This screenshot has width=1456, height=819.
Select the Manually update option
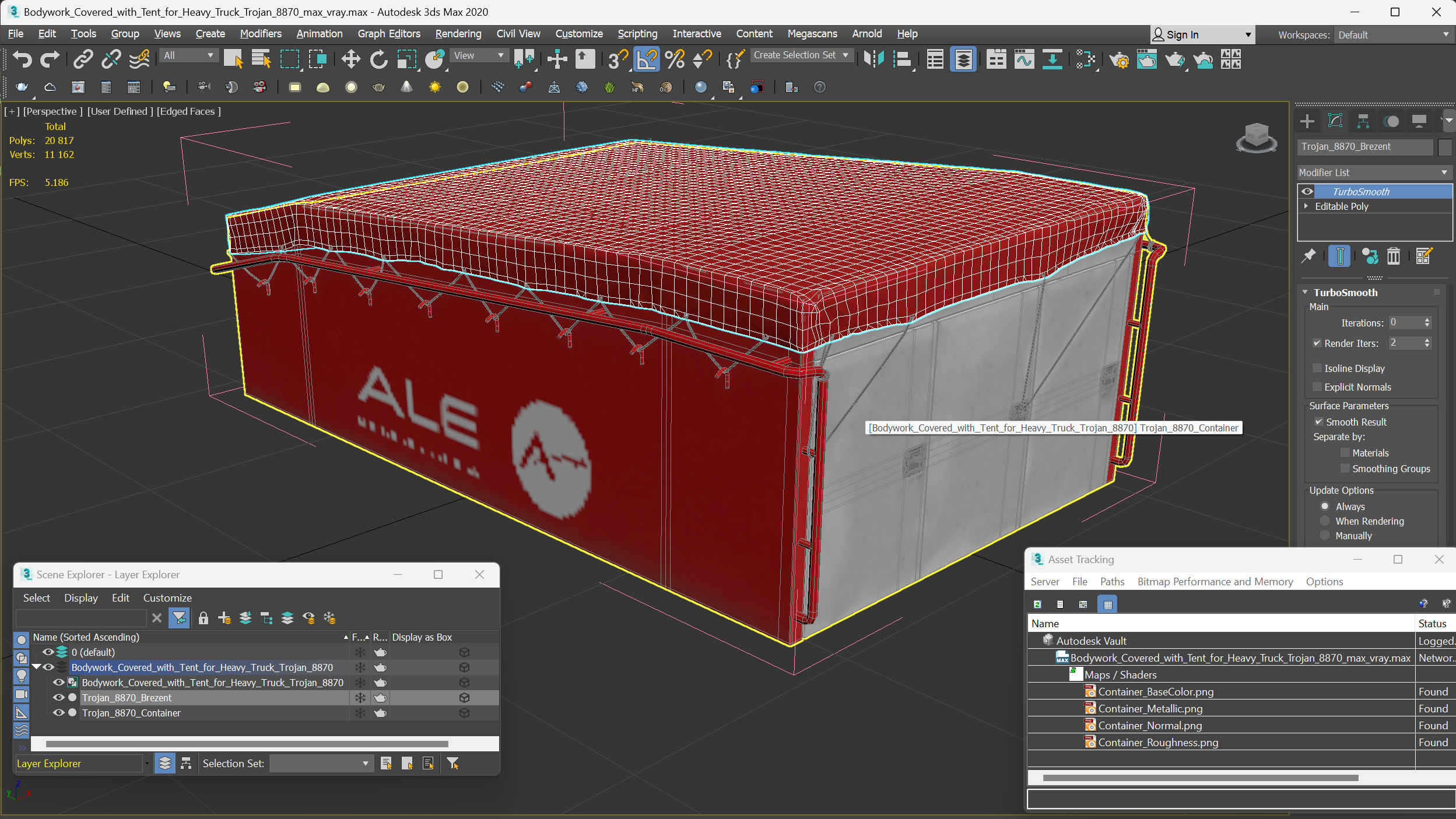[x=1325, y=536]
